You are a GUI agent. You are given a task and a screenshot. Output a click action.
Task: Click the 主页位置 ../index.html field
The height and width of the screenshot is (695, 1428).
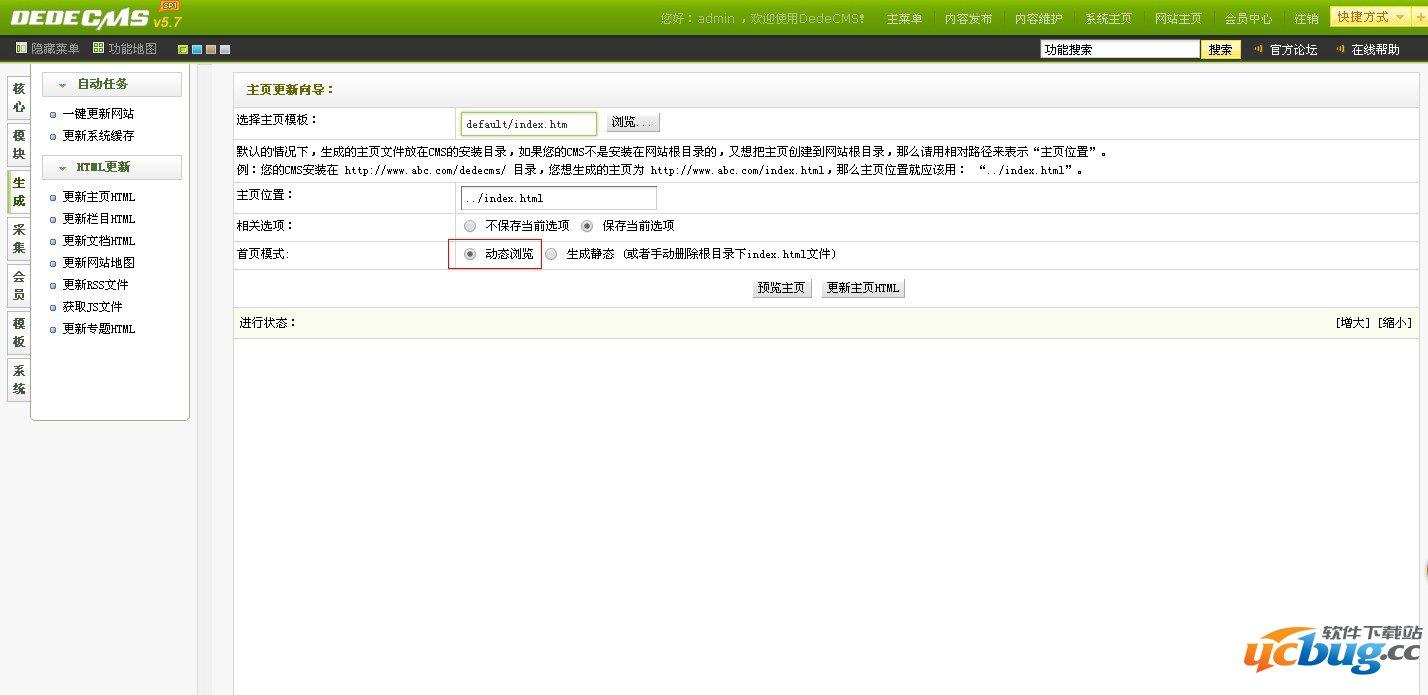559,198
